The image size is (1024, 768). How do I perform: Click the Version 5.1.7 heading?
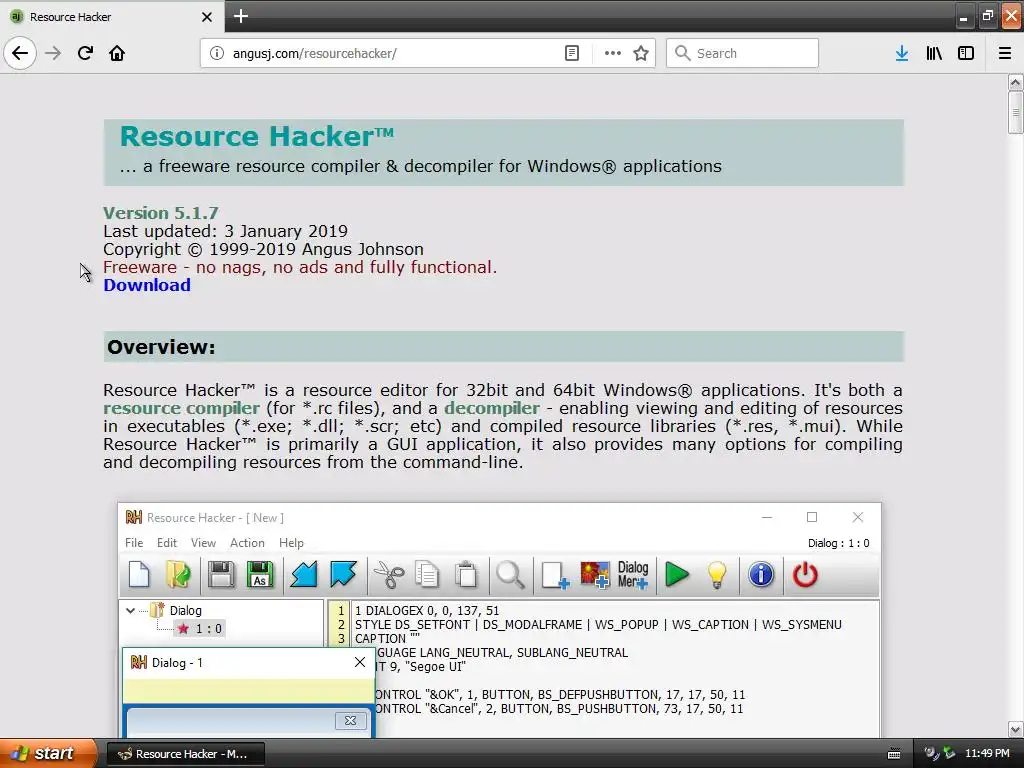click(x=161, y=213)
